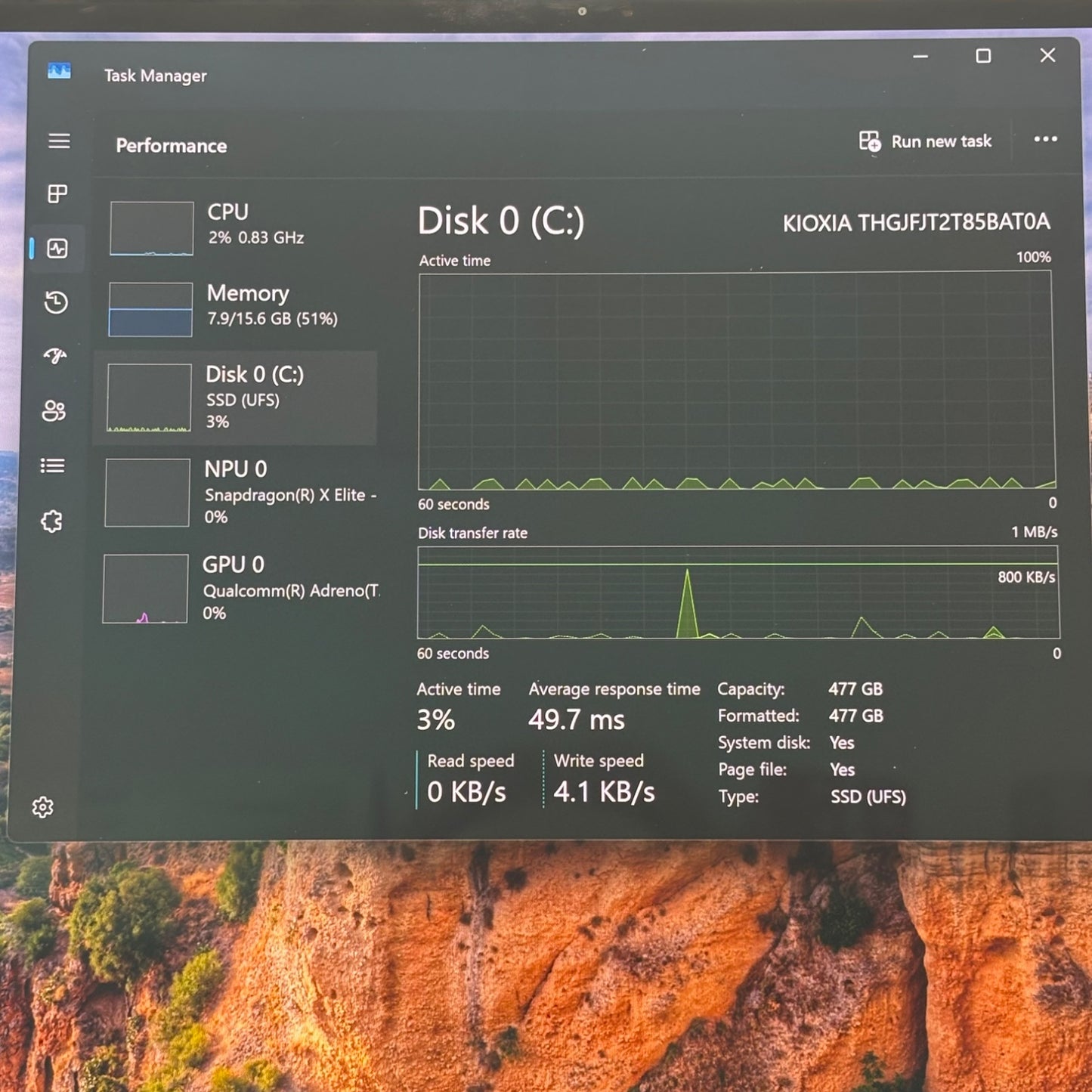Open Task Manager settings gear
The image size is (1092, 1092).
pyautogui.click(x=43, y=807)
